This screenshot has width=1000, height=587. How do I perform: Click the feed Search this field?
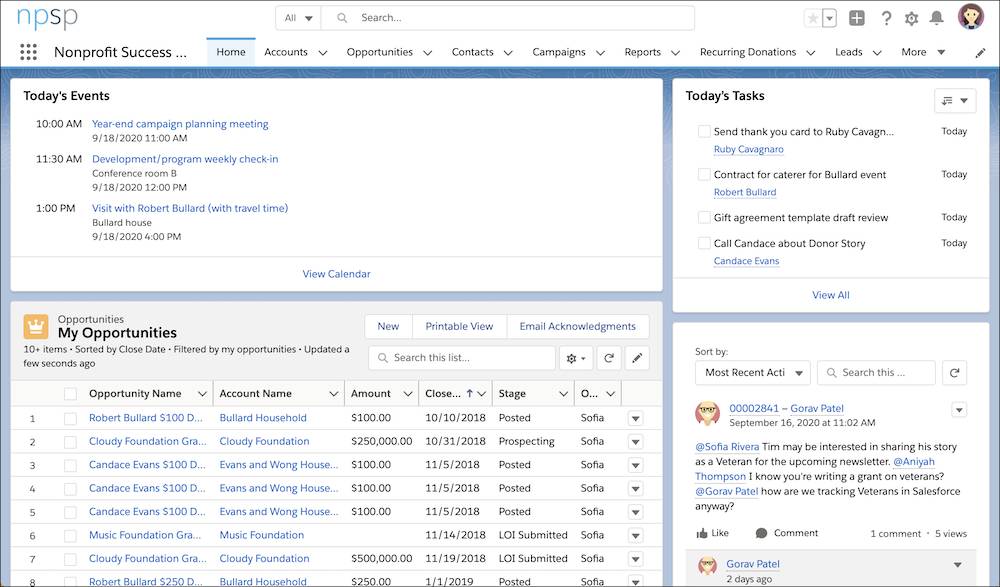point(876,373)
